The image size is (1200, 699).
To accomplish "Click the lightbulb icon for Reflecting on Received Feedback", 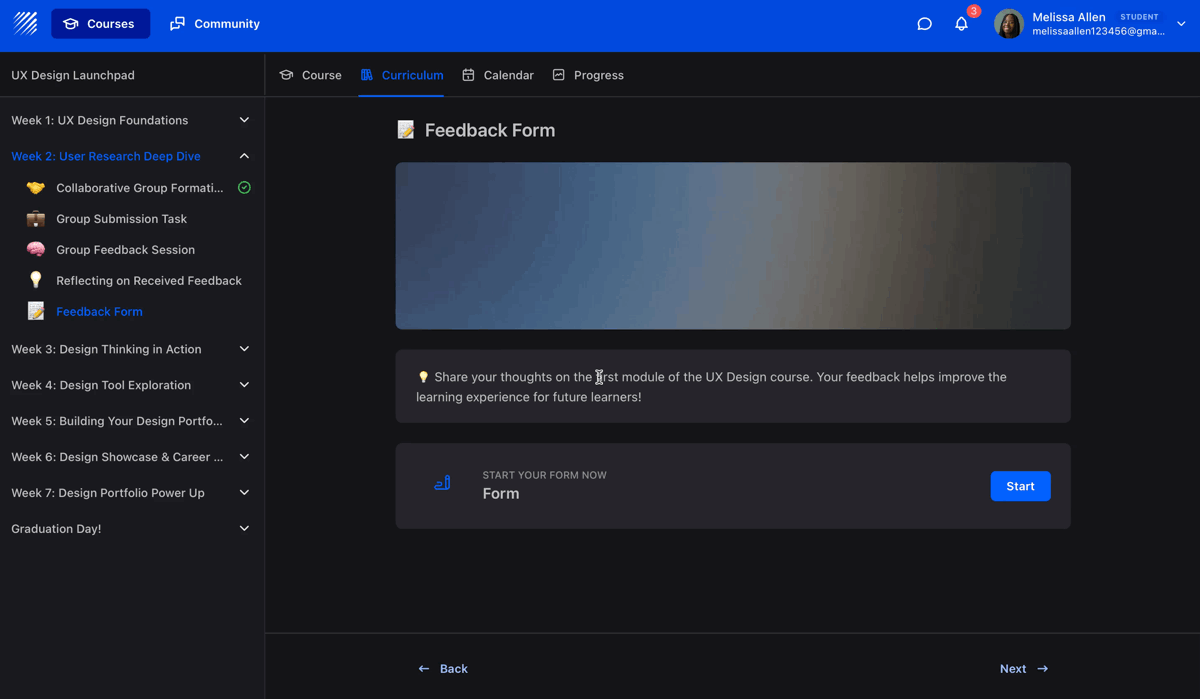I will pyautogui.click(x=36, y=281).
